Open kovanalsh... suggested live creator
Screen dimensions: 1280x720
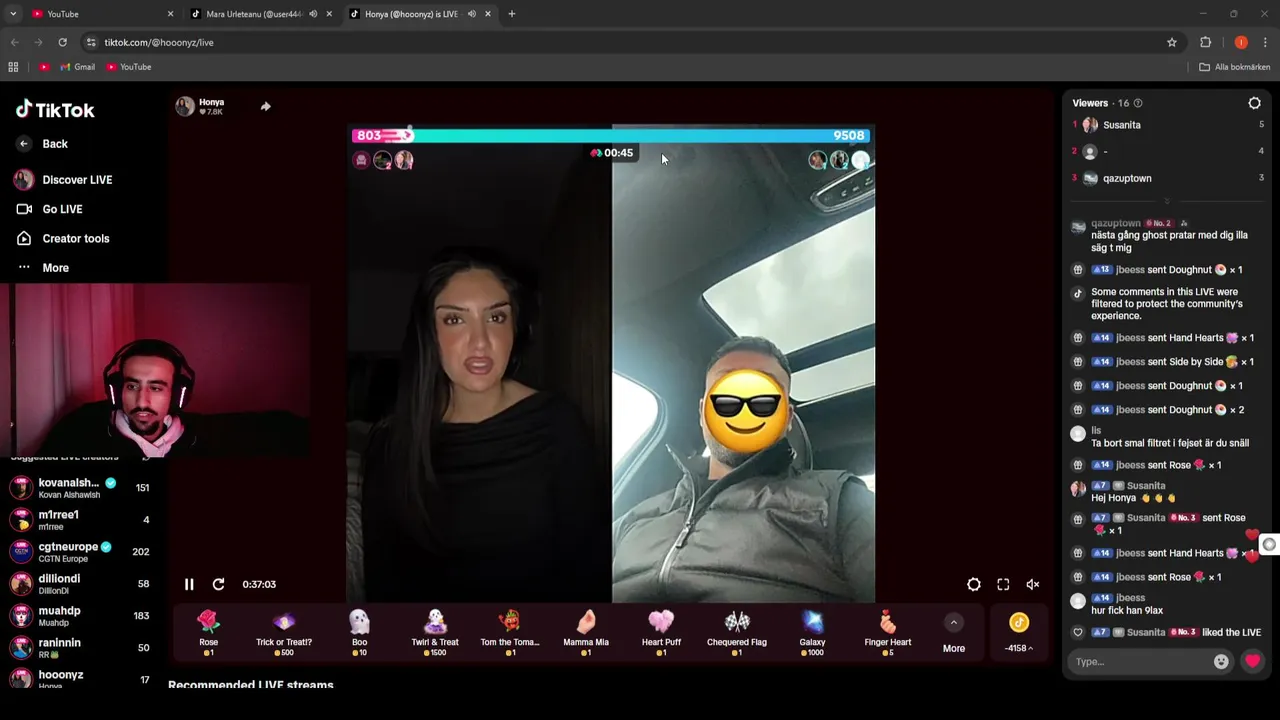pos(80,488)
